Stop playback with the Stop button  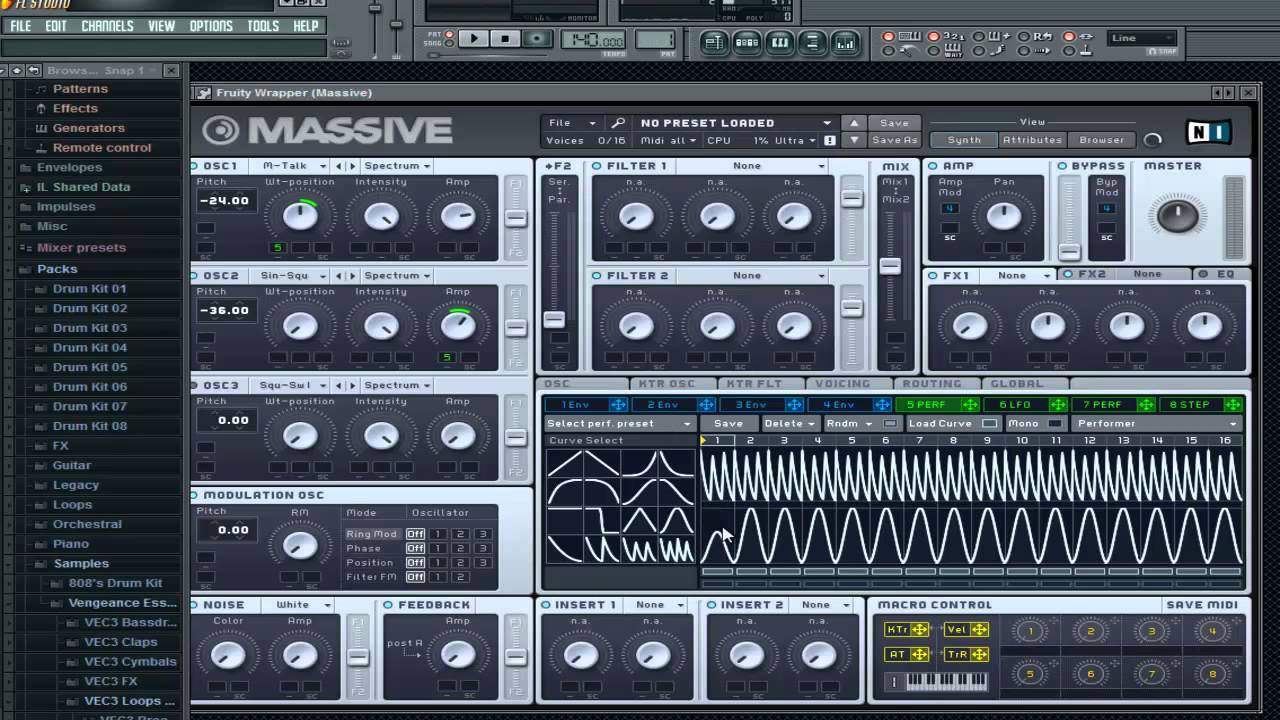pos(505,39)
